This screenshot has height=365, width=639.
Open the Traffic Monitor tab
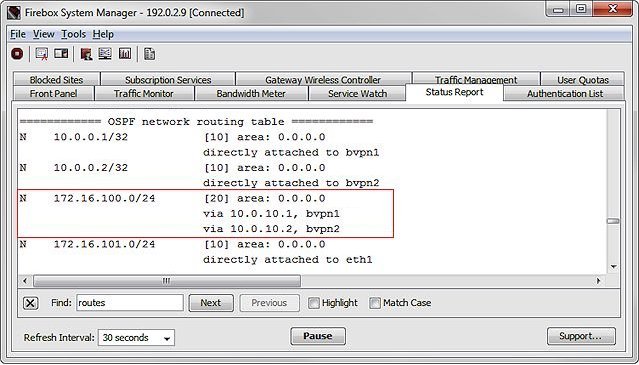(144, 93)
